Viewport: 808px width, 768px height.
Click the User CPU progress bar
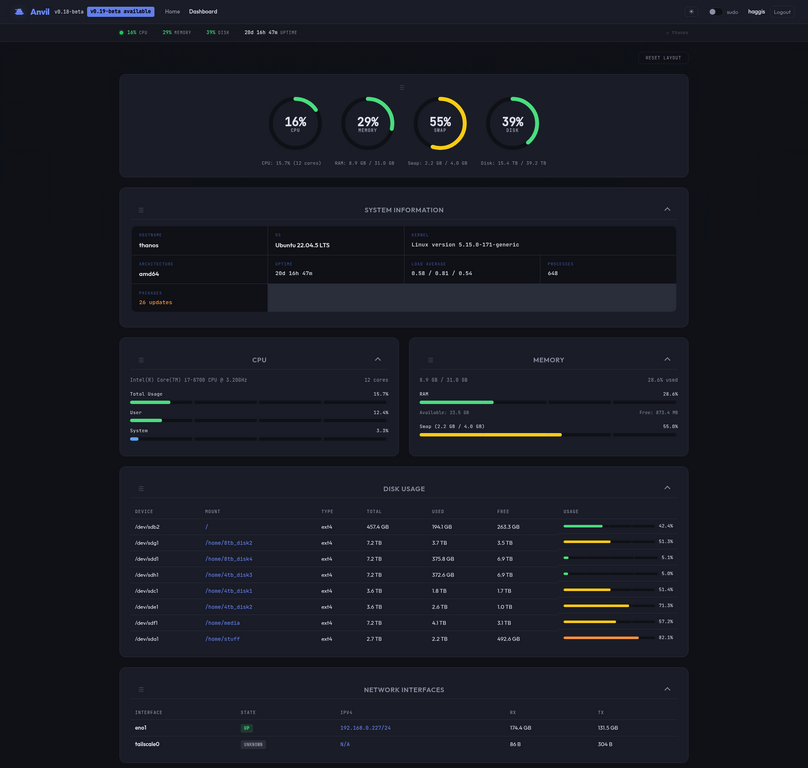259,421
